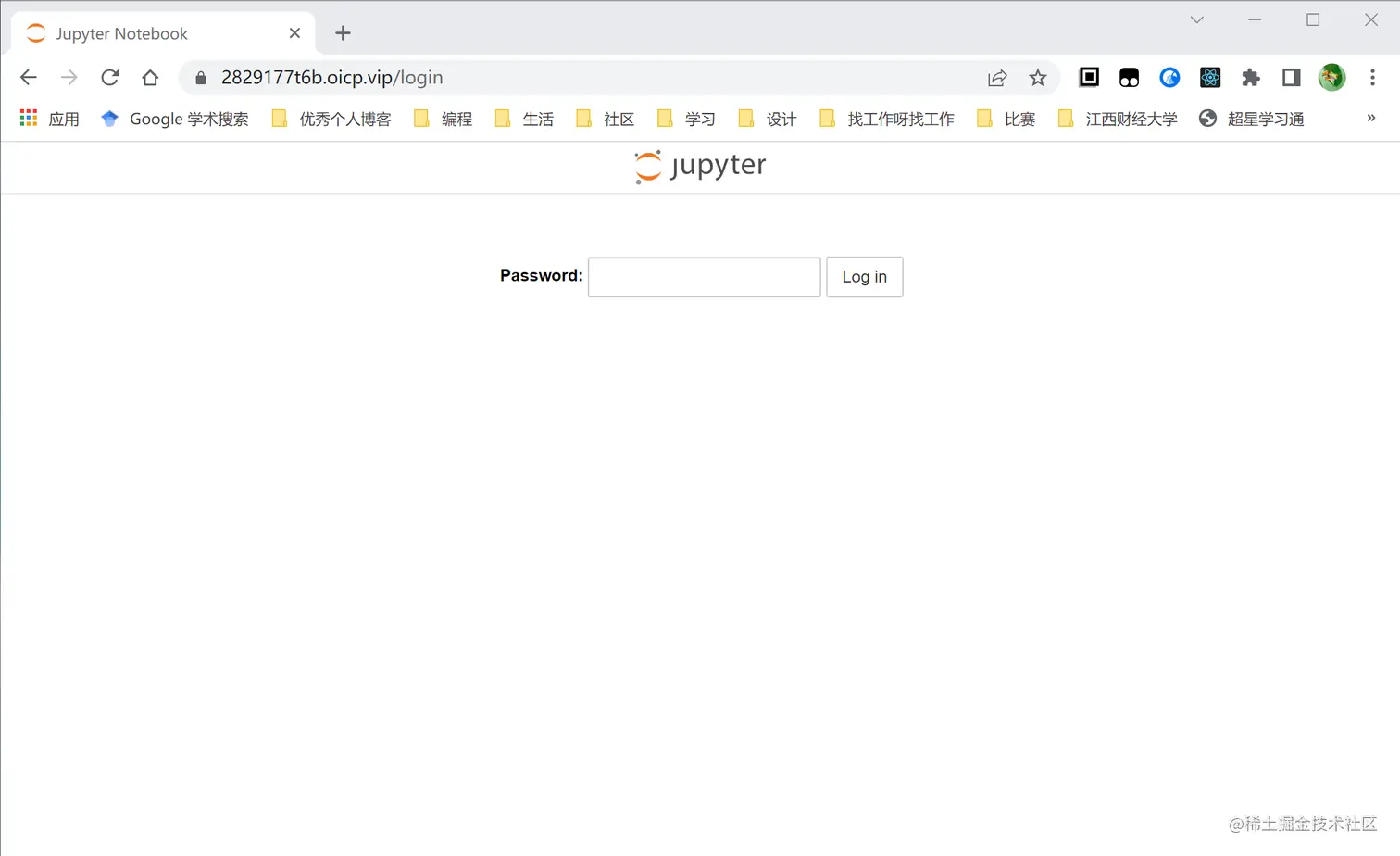Open the 找工作呀找工作 bookmark folder
This screenshot has width=1400, height=856.
tap(887, 119)
